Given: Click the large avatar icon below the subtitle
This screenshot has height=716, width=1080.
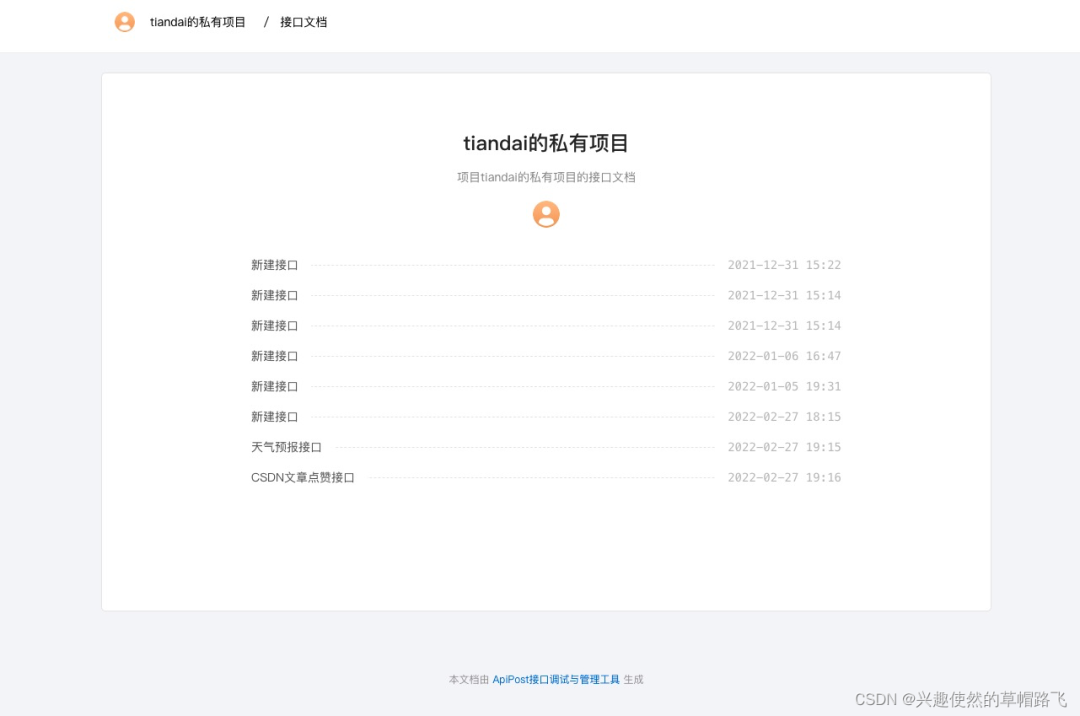Looking at the screenshot, I should click(x=545, y=214).
